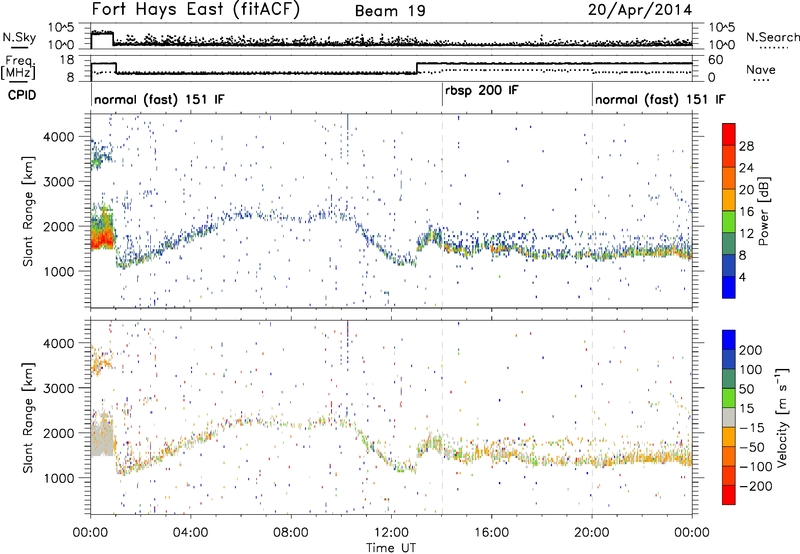Pick the orange 20–24 dB power color segment
Screen dimensions: 800x554
point(729,179)
